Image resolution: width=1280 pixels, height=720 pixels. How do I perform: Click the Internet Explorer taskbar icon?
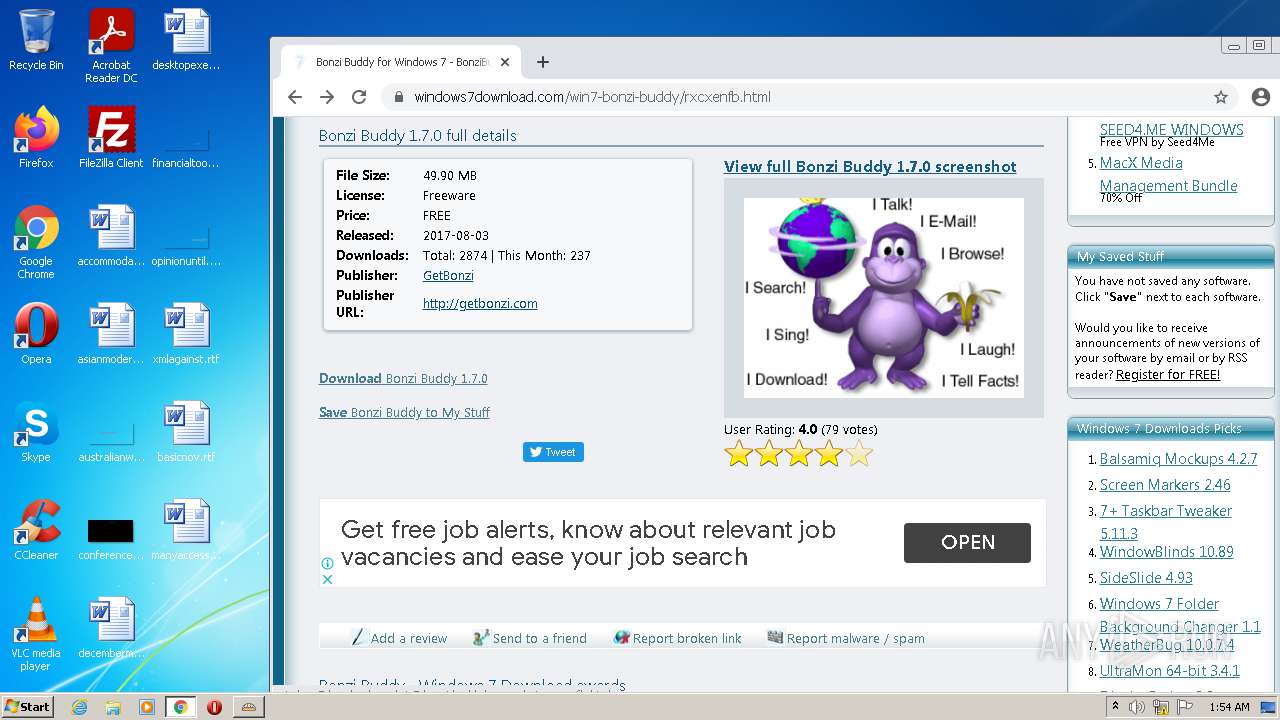(x=80, y=707)
